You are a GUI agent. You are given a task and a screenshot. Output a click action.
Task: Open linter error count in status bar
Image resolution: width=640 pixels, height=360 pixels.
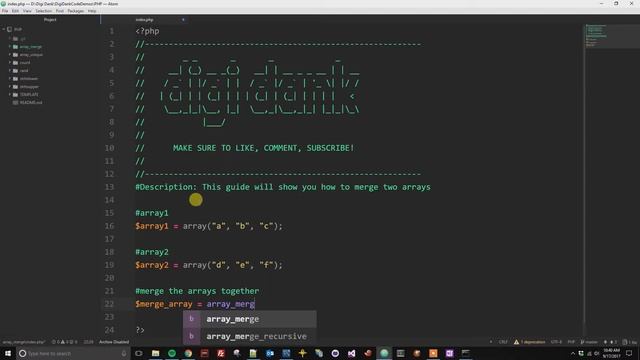64,342
